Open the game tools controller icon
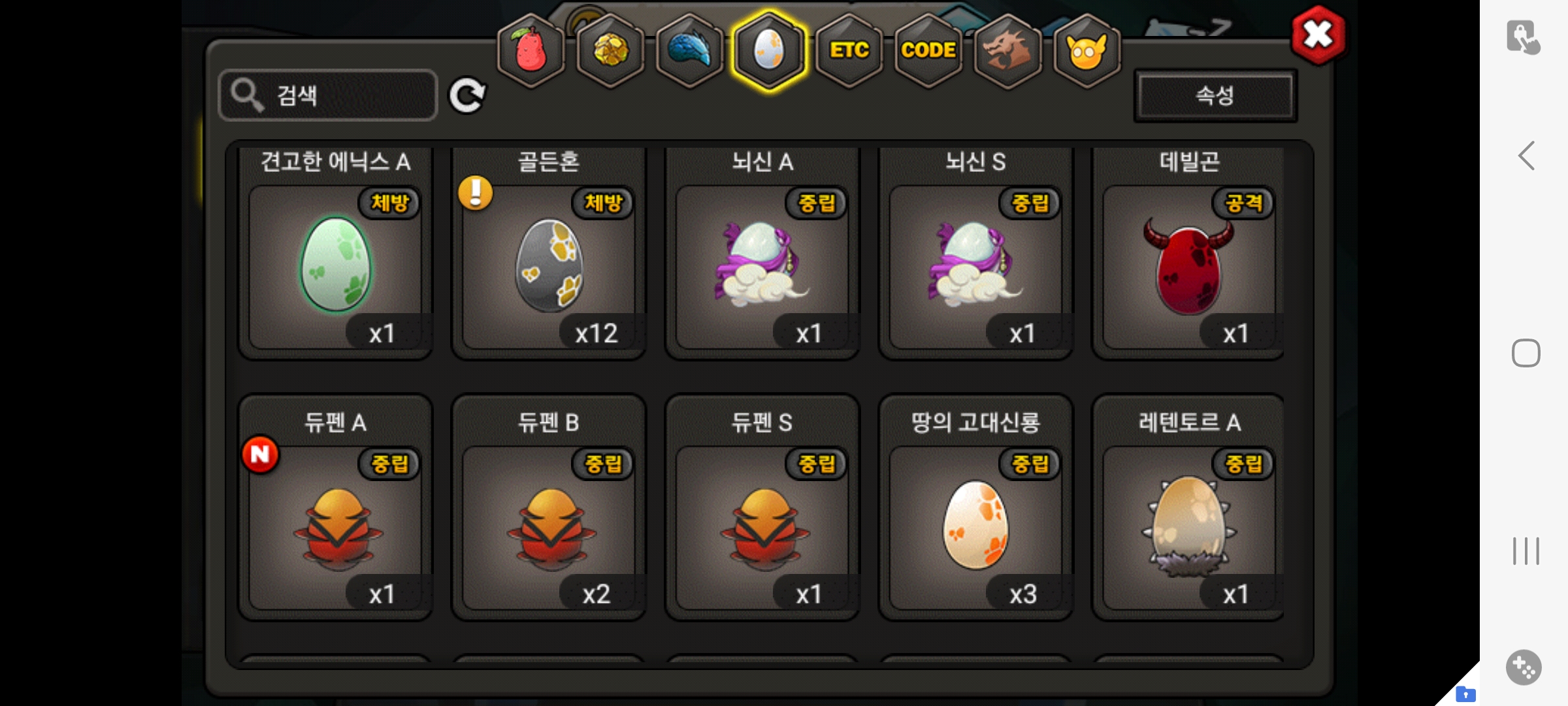 pyautogui.click(x=1524, y=667)
